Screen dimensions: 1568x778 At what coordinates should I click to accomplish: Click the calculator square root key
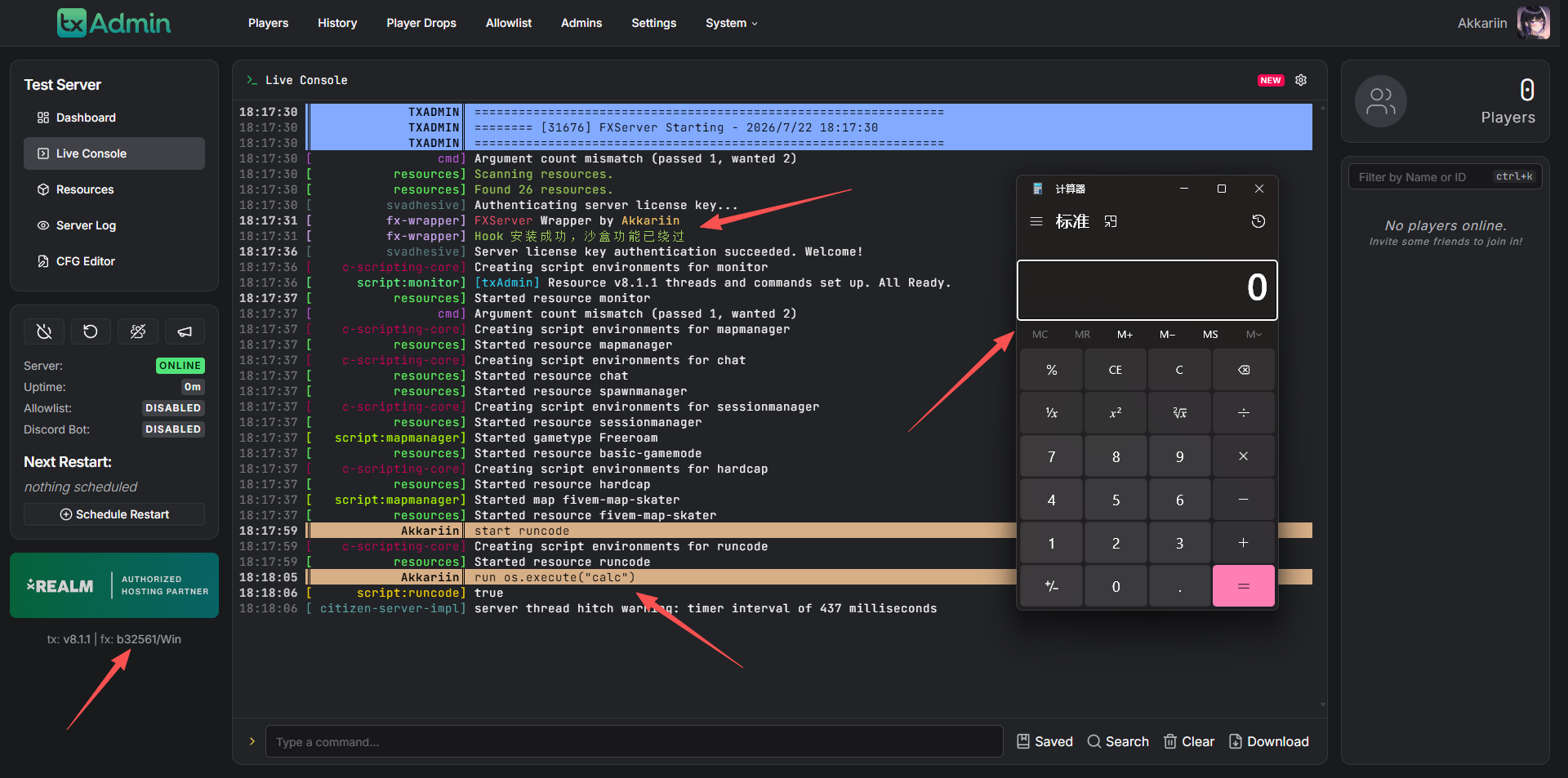1179,413
